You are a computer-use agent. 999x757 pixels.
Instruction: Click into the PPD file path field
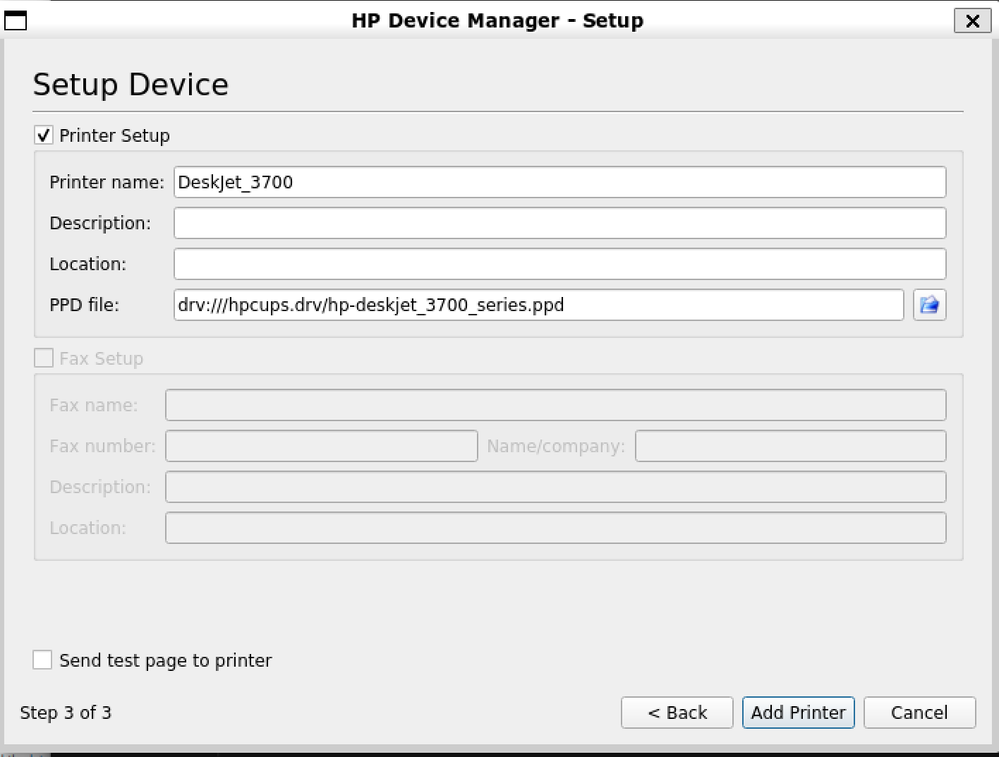538,305
